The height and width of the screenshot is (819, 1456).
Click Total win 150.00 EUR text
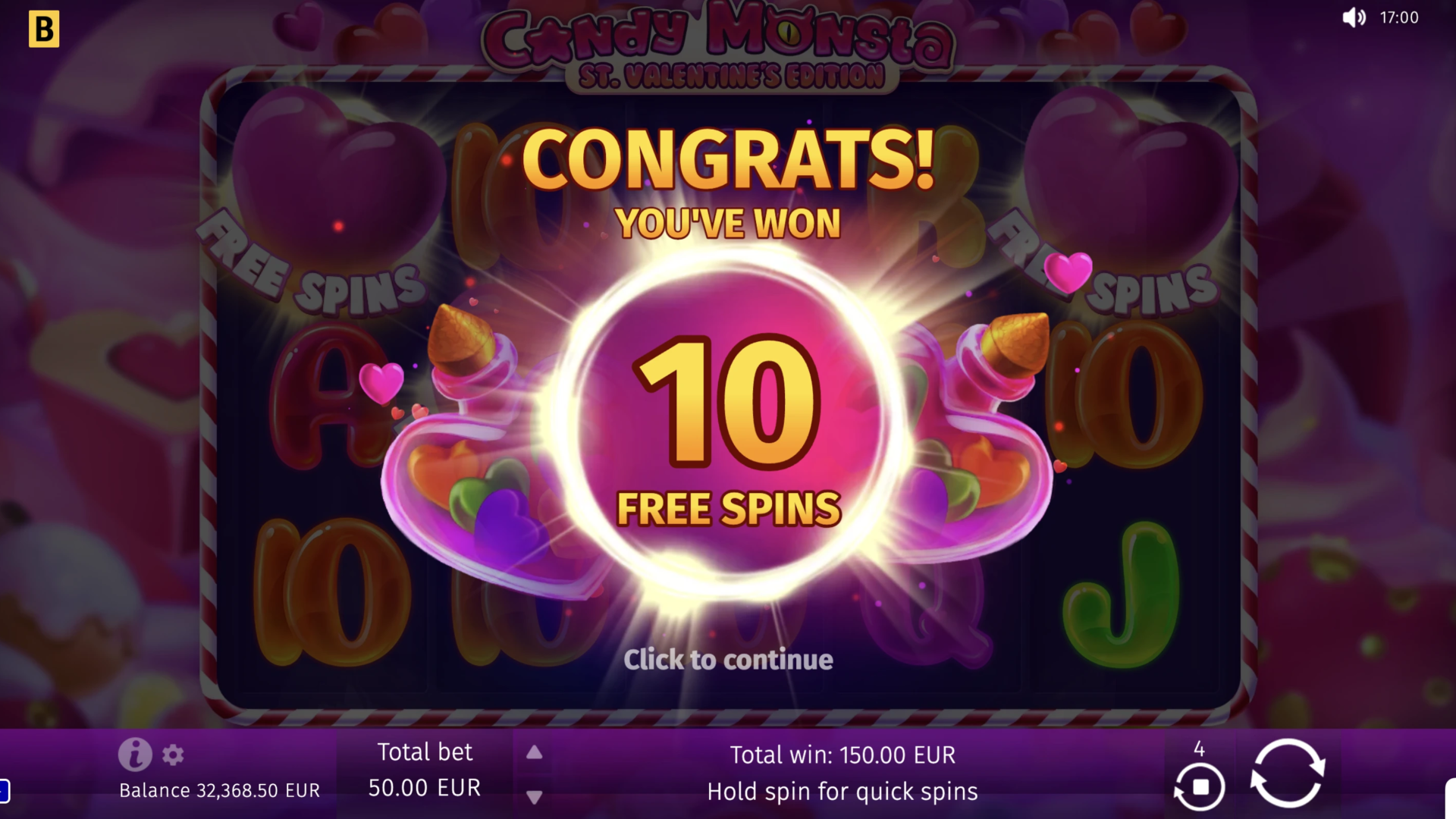[843, 755]
